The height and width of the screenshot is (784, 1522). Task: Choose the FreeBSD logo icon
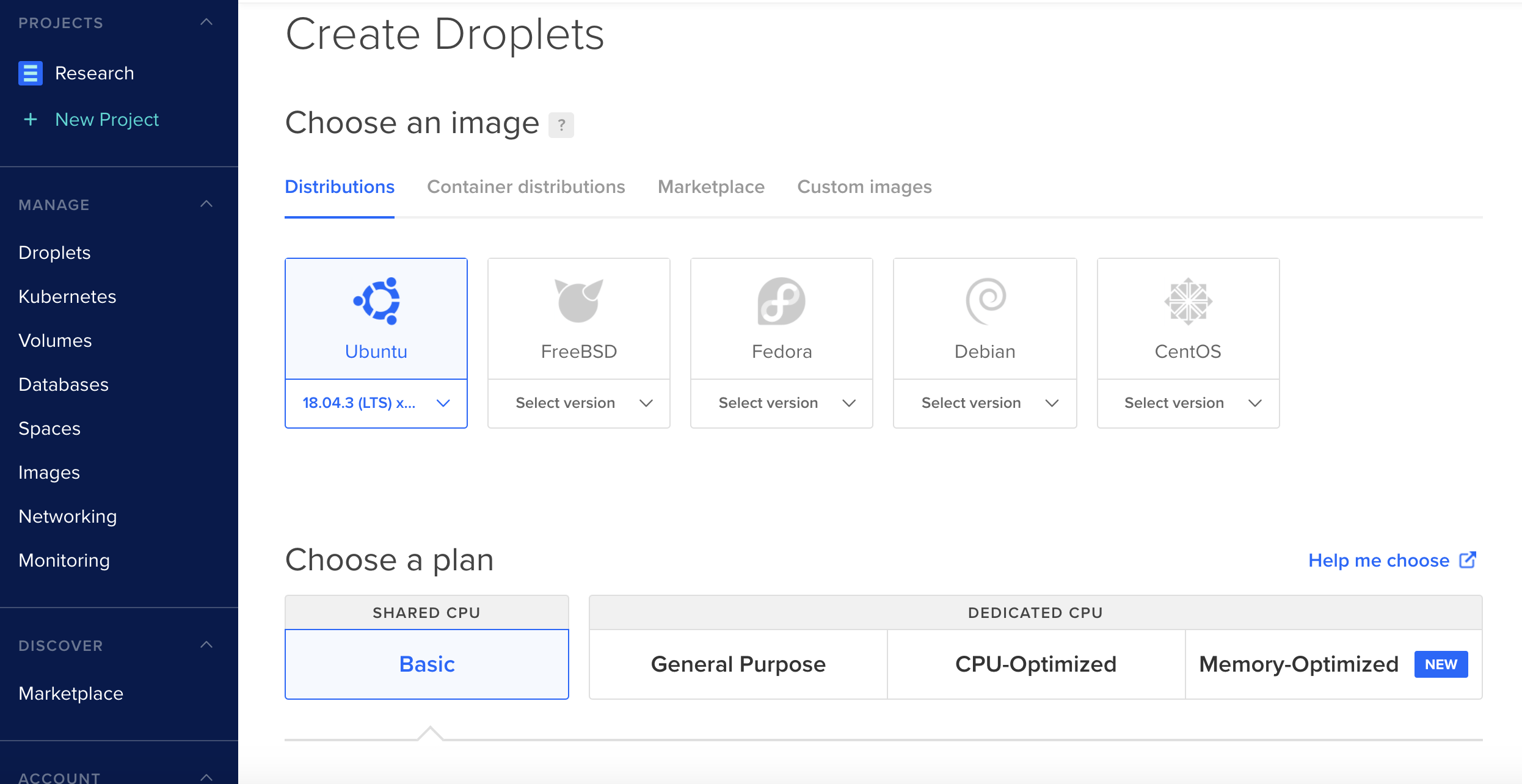[x=578, y=300]
